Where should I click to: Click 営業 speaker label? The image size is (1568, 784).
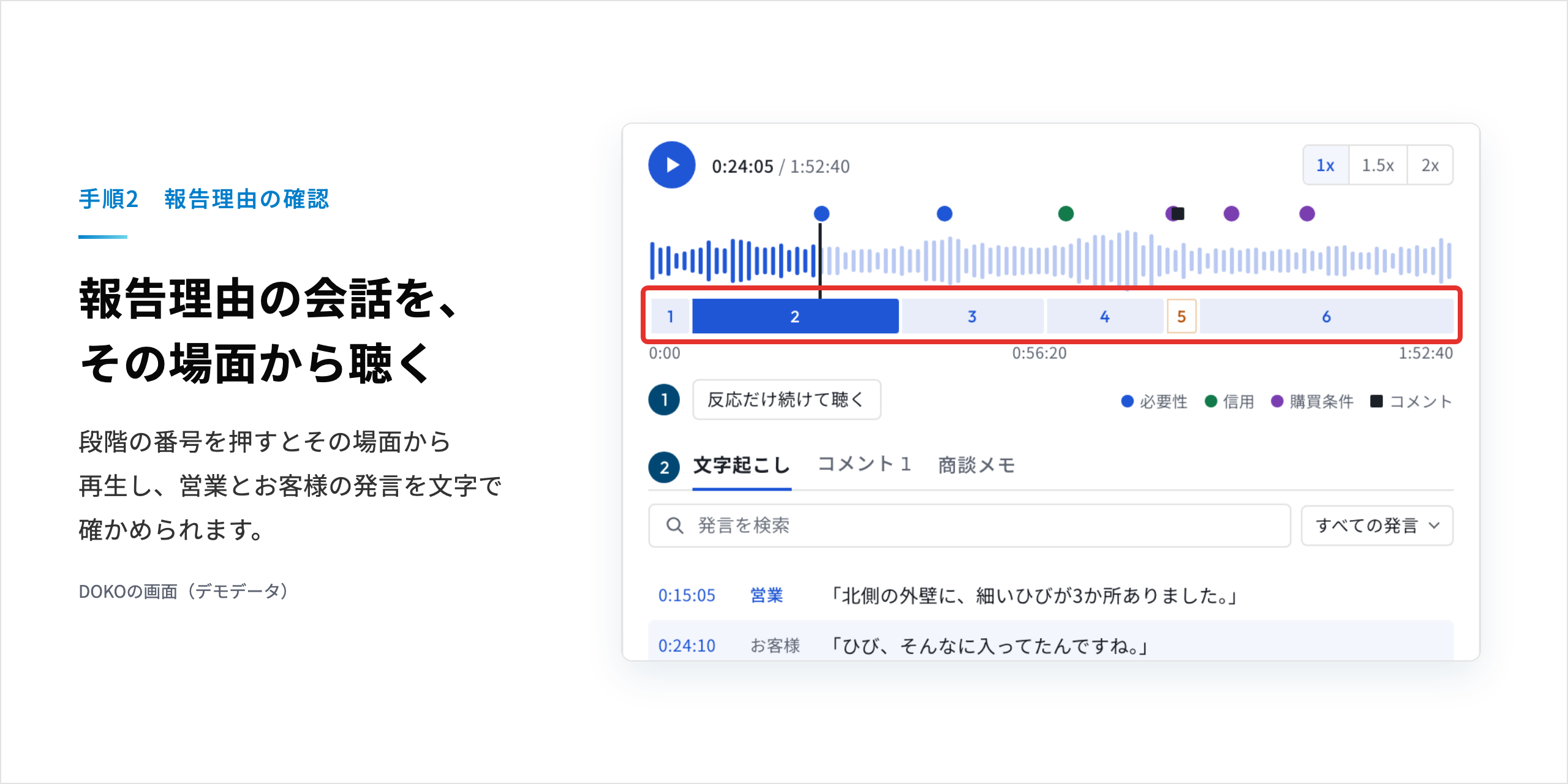(766, 595)
